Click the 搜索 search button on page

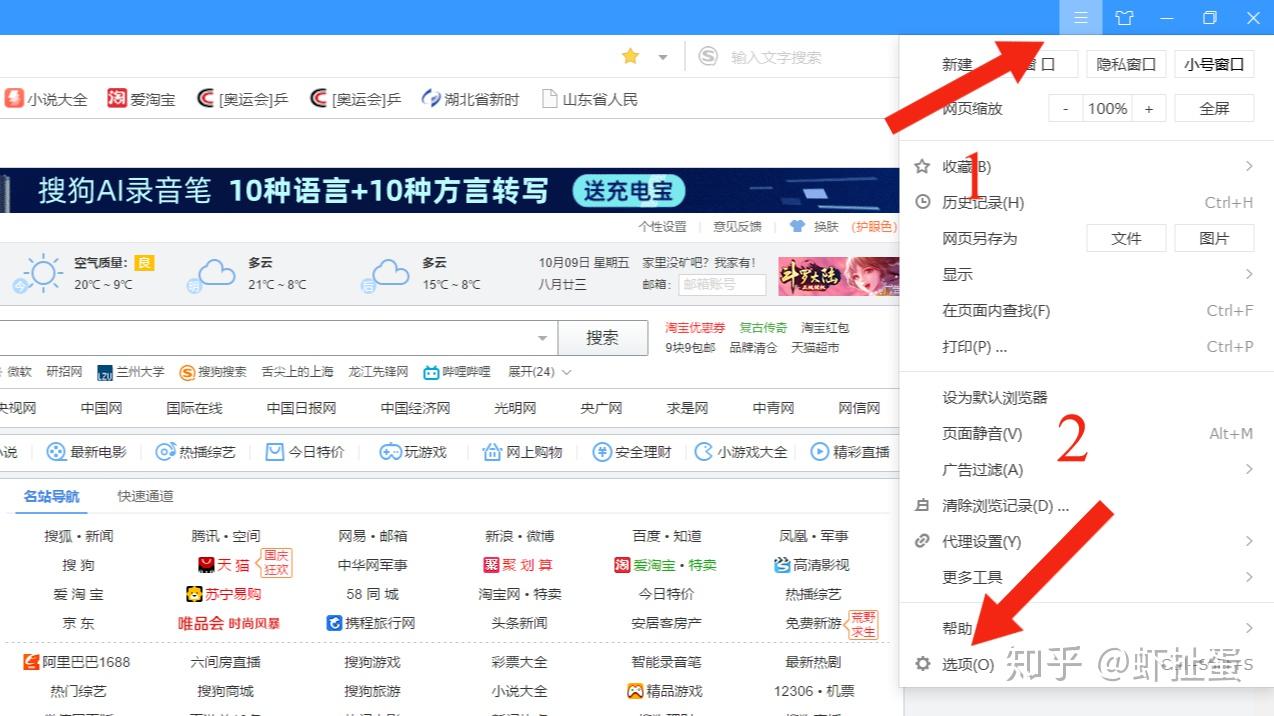[x=602, y=338]
